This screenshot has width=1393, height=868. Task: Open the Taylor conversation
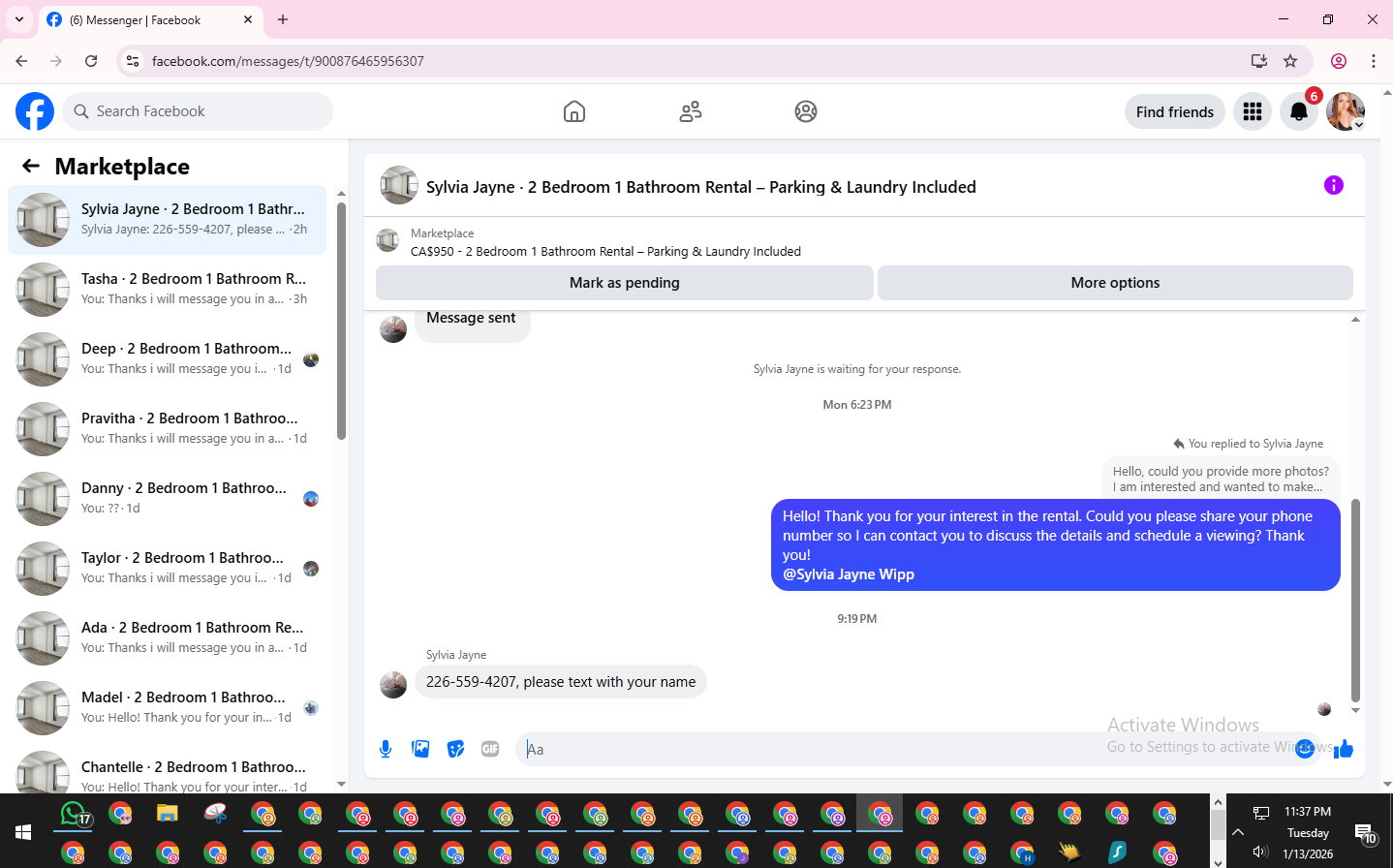[168, 569]
